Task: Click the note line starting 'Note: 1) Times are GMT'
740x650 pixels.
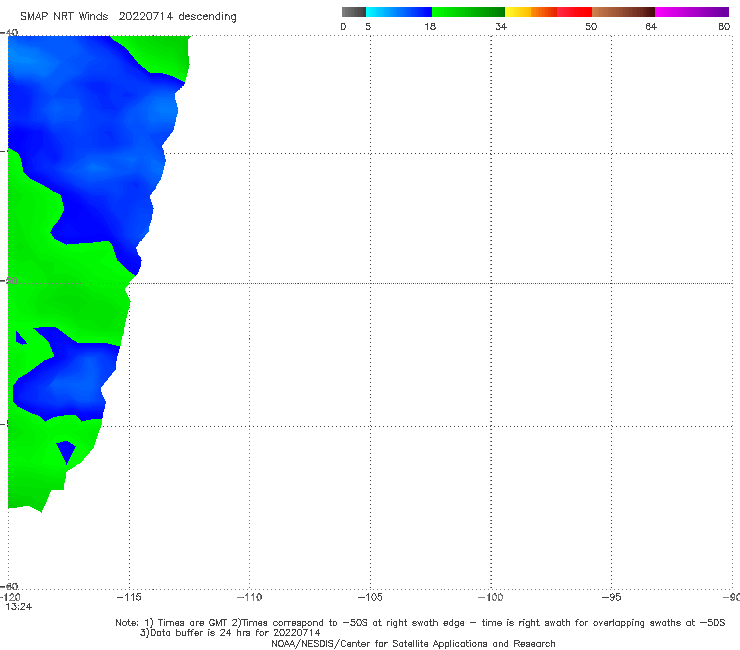Action: pyautogui.click(x=420, y=623)
